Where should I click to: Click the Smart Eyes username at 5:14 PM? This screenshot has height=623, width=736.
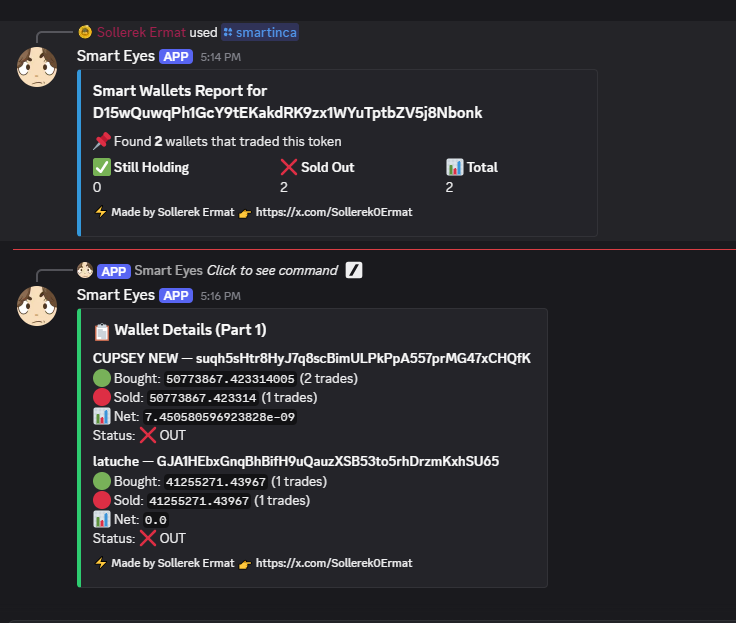pos(116,56)
